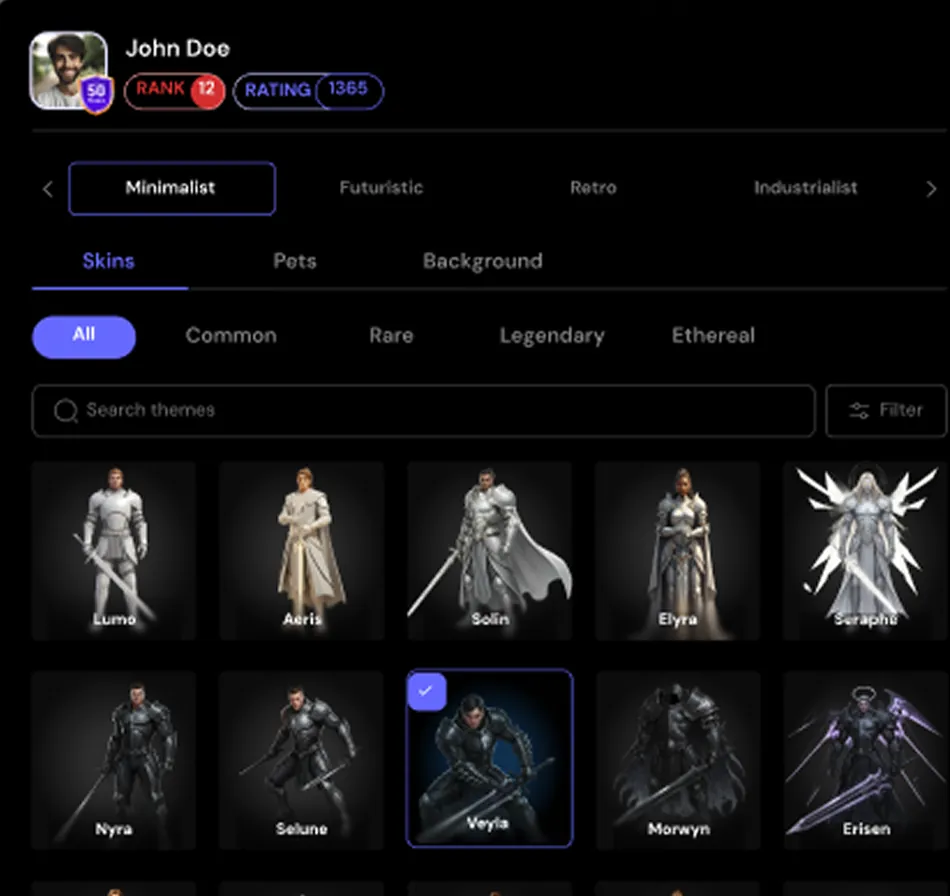This screenshot has height=896, width=950.
Task: Select the Retro style
Action: click(x=593, y=188)
